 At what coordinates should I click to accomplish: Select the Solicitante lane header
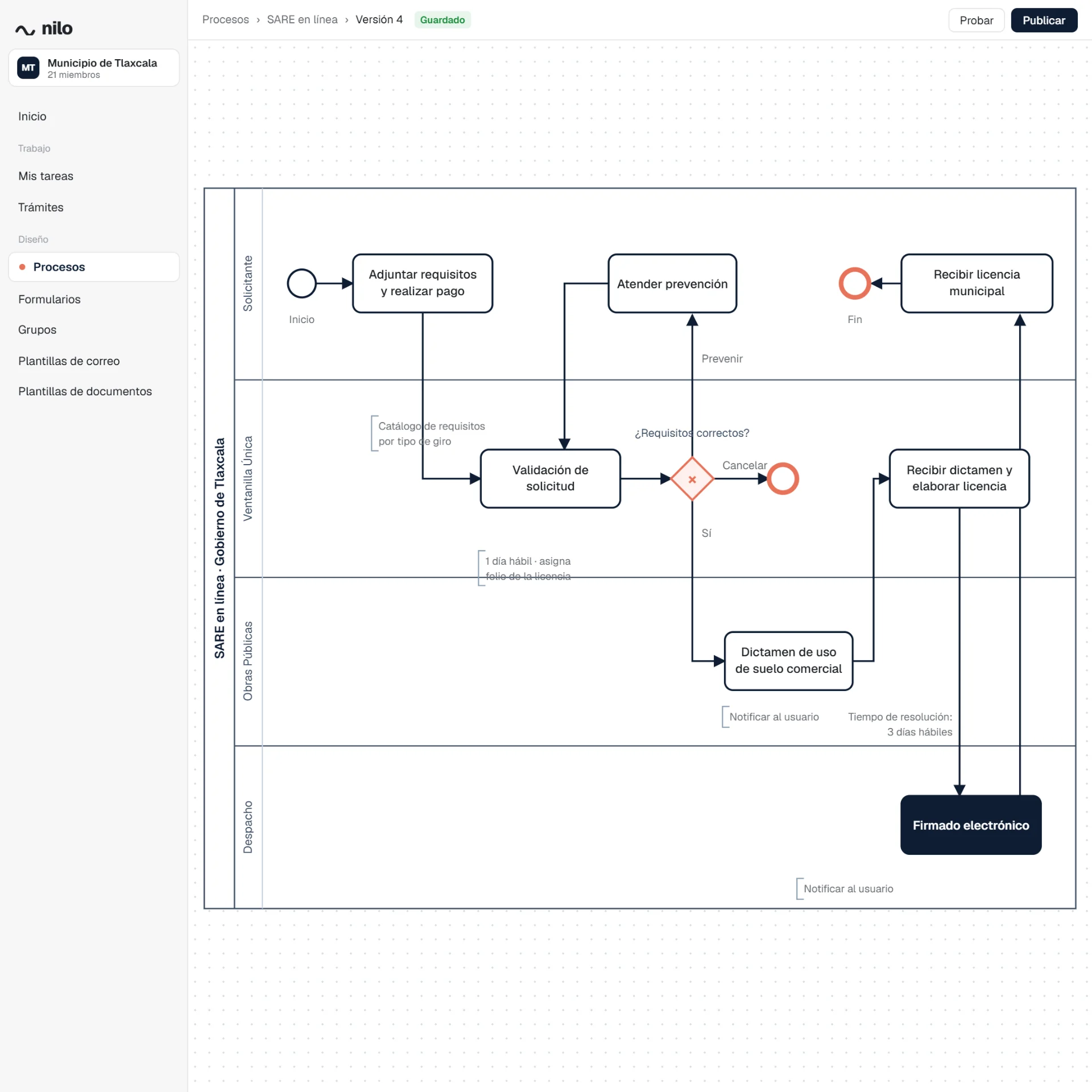point(248,284)
